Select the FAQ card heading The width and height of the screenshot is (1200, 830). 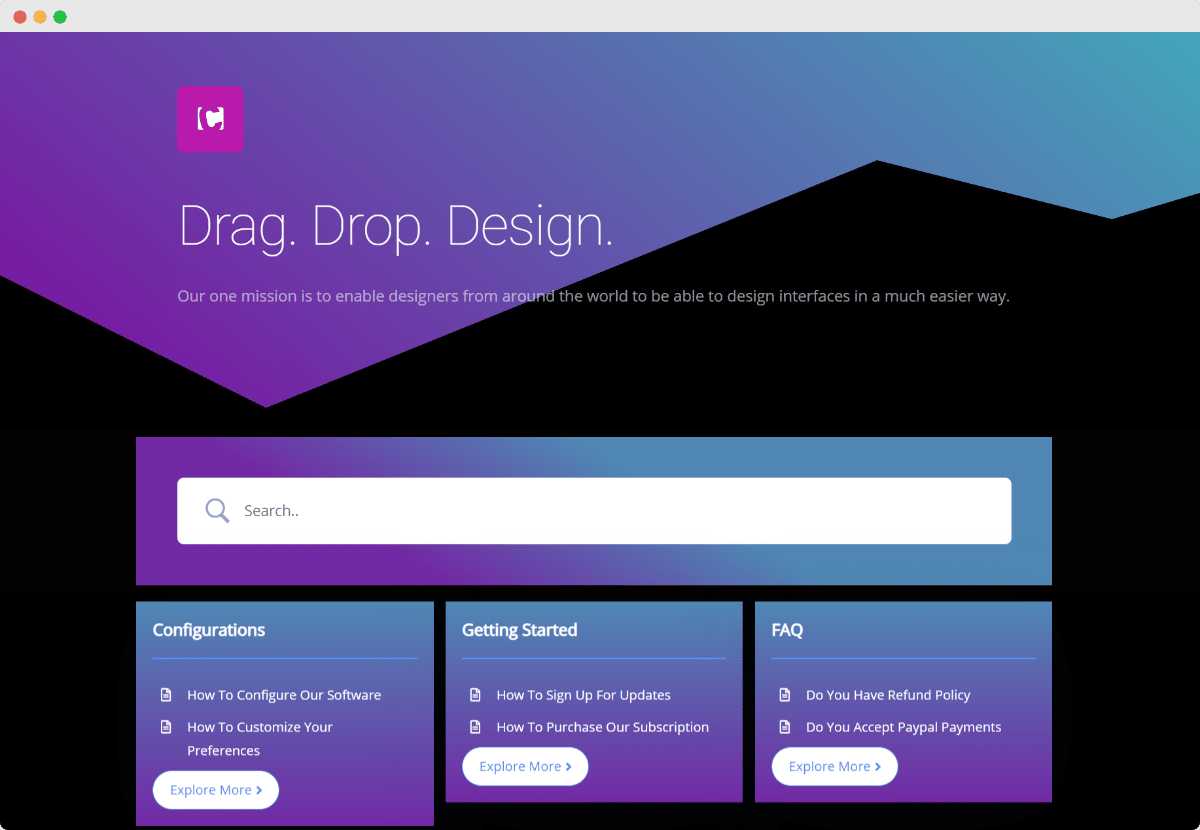pyautogui.click(x=787, y=630)
